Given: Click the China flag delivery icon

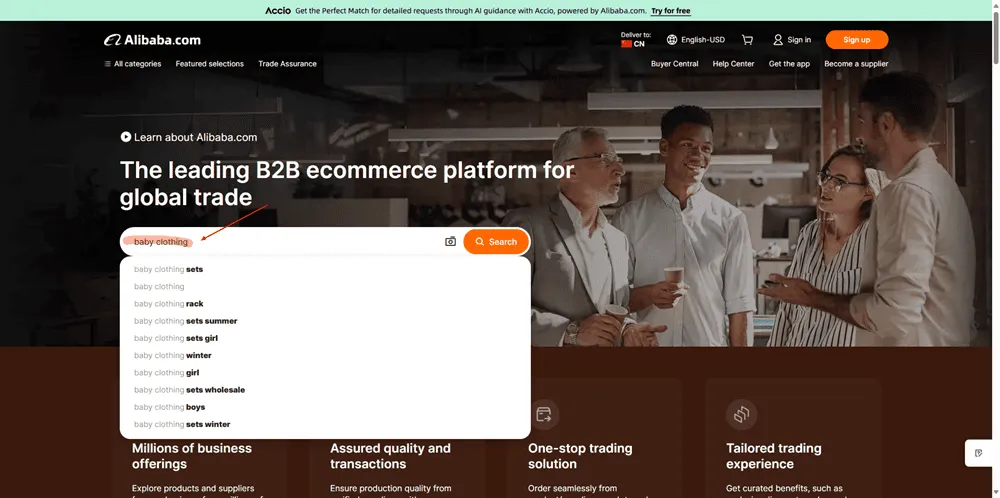Looking at the screenshot, I should click(x=626, y=44).
